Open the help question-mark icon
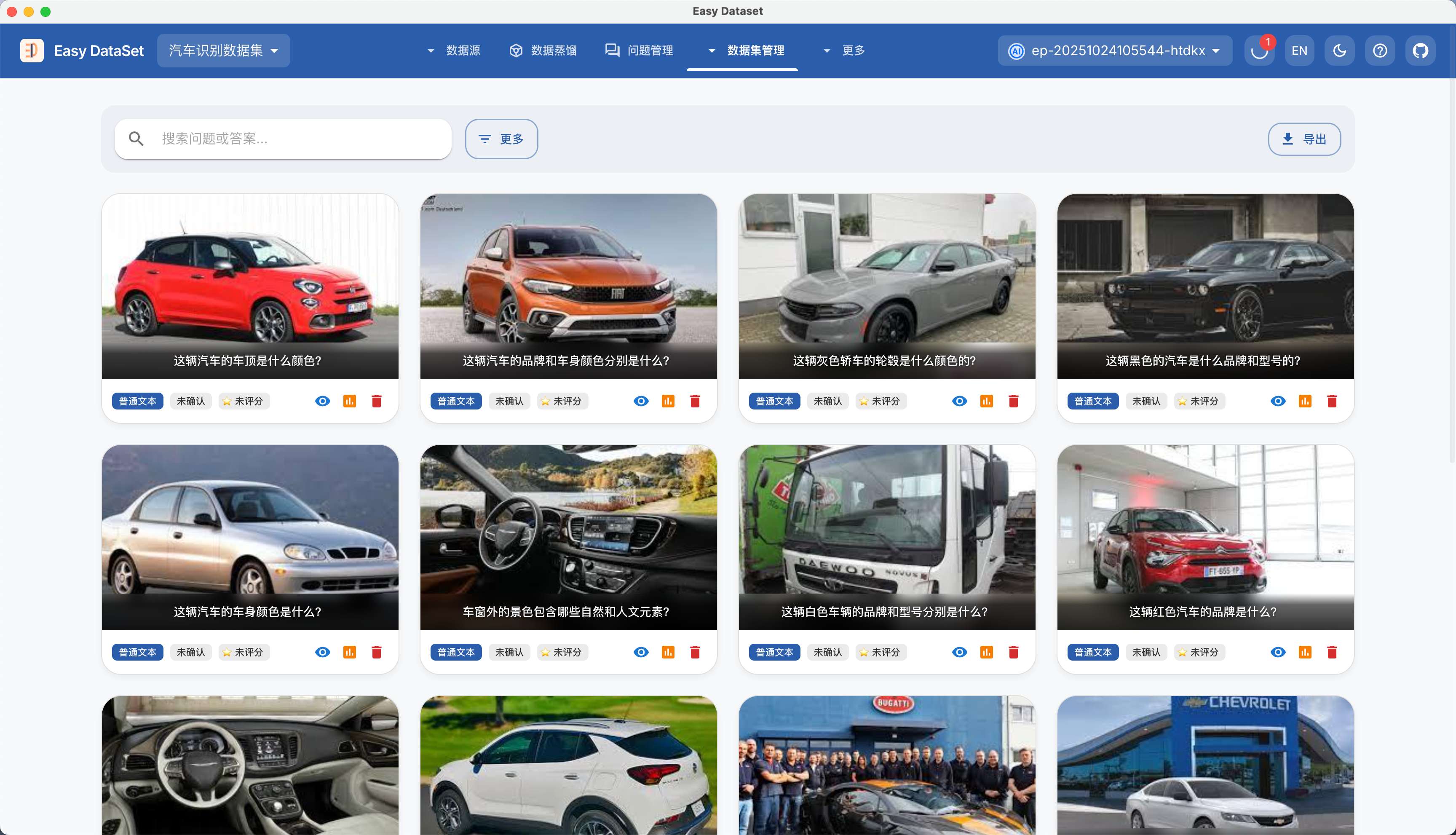1456x835 pixels. tap(1380, 51)
